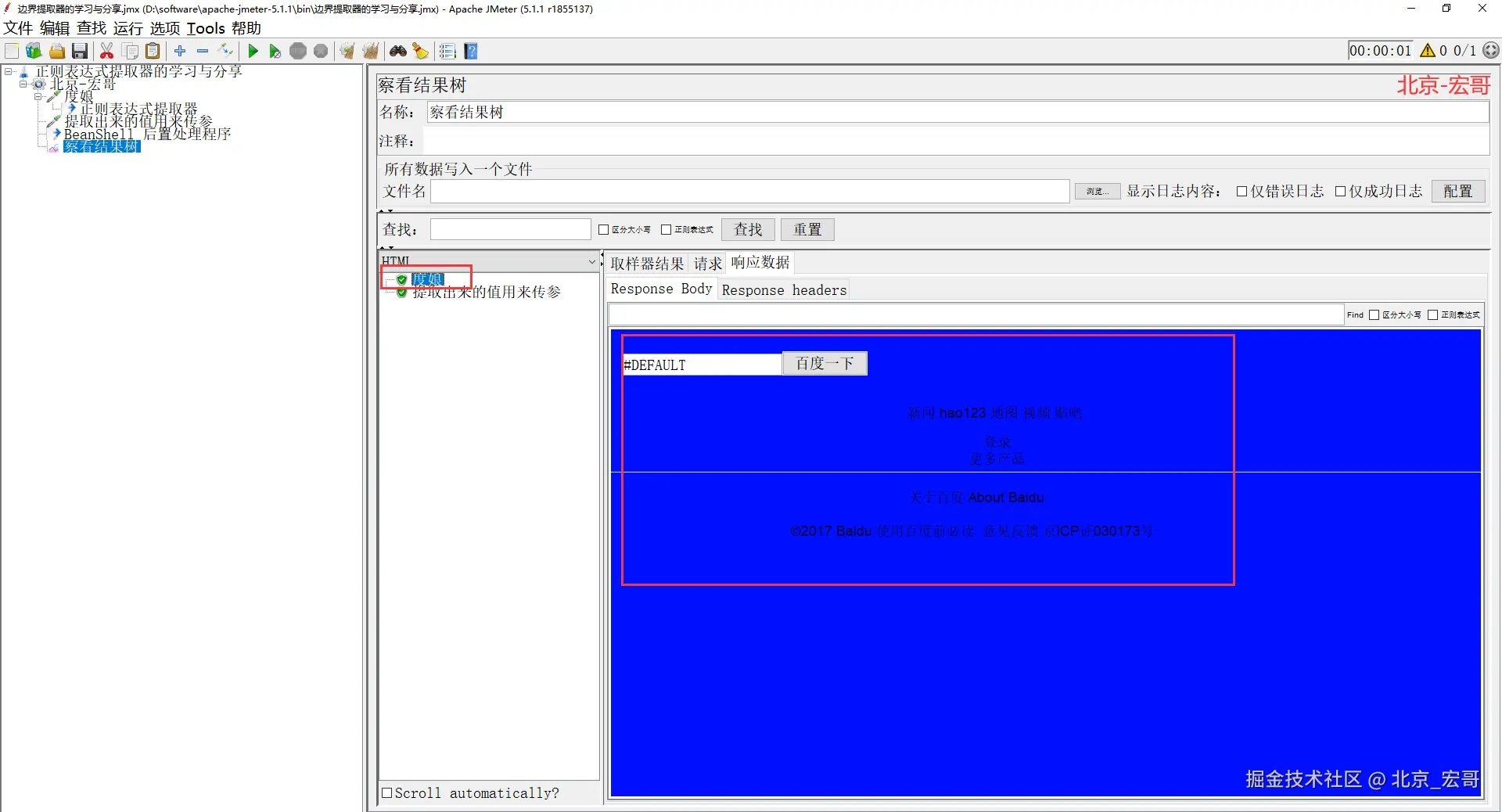
Task: Click the green shield beside 度娘 result
Action: (401, 279)
